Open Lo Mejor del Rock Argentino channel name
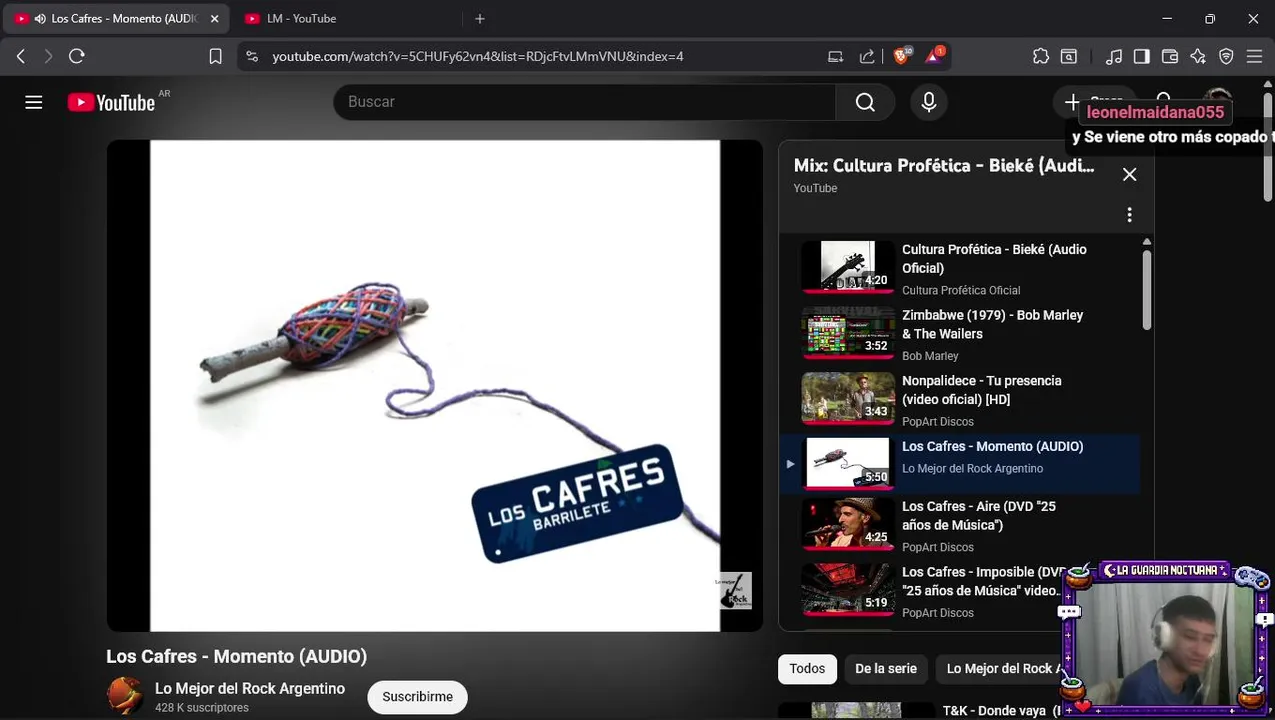 tap(250, 688)
